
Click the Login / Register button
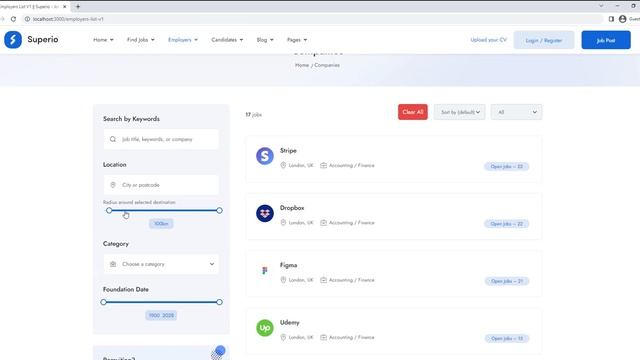pos(544,40)
